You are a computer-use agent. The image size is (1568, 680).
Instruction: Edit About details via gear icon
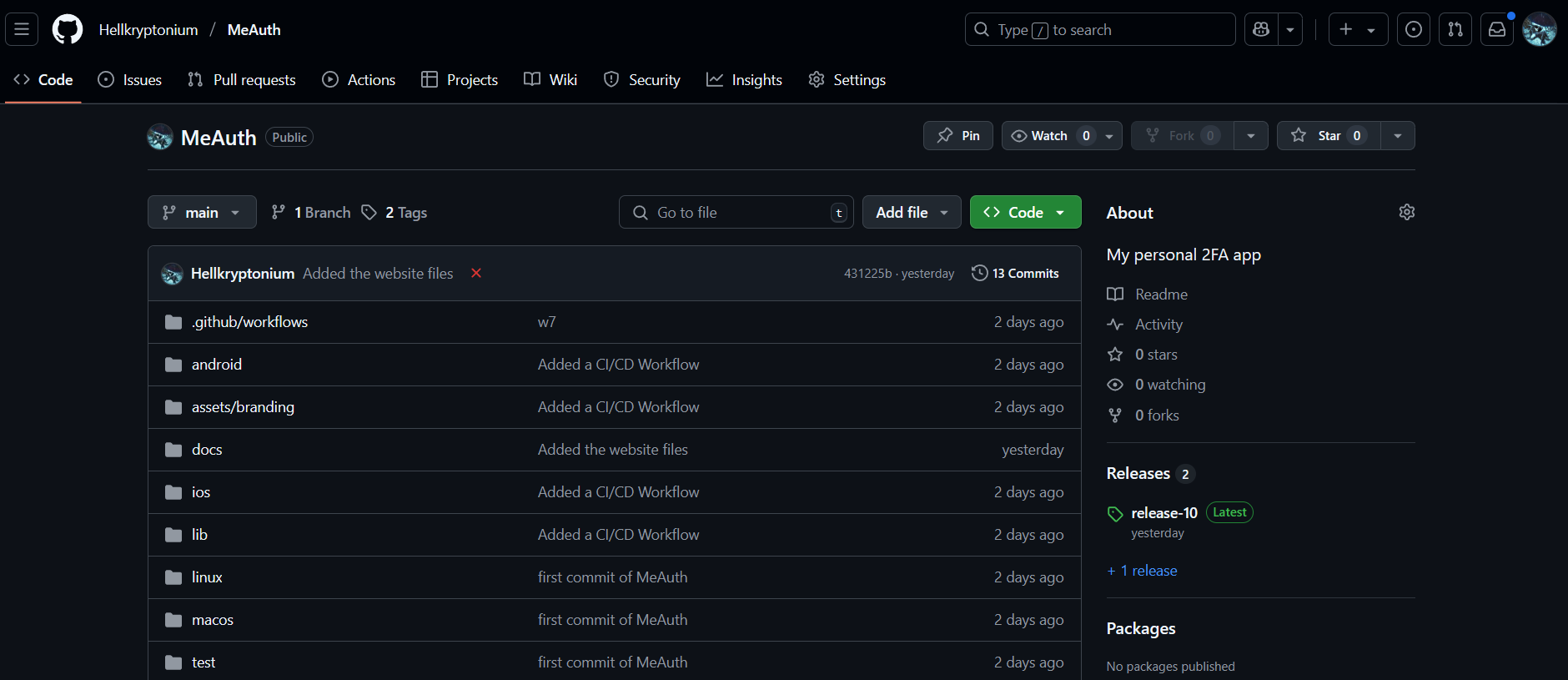[1407, 212]
